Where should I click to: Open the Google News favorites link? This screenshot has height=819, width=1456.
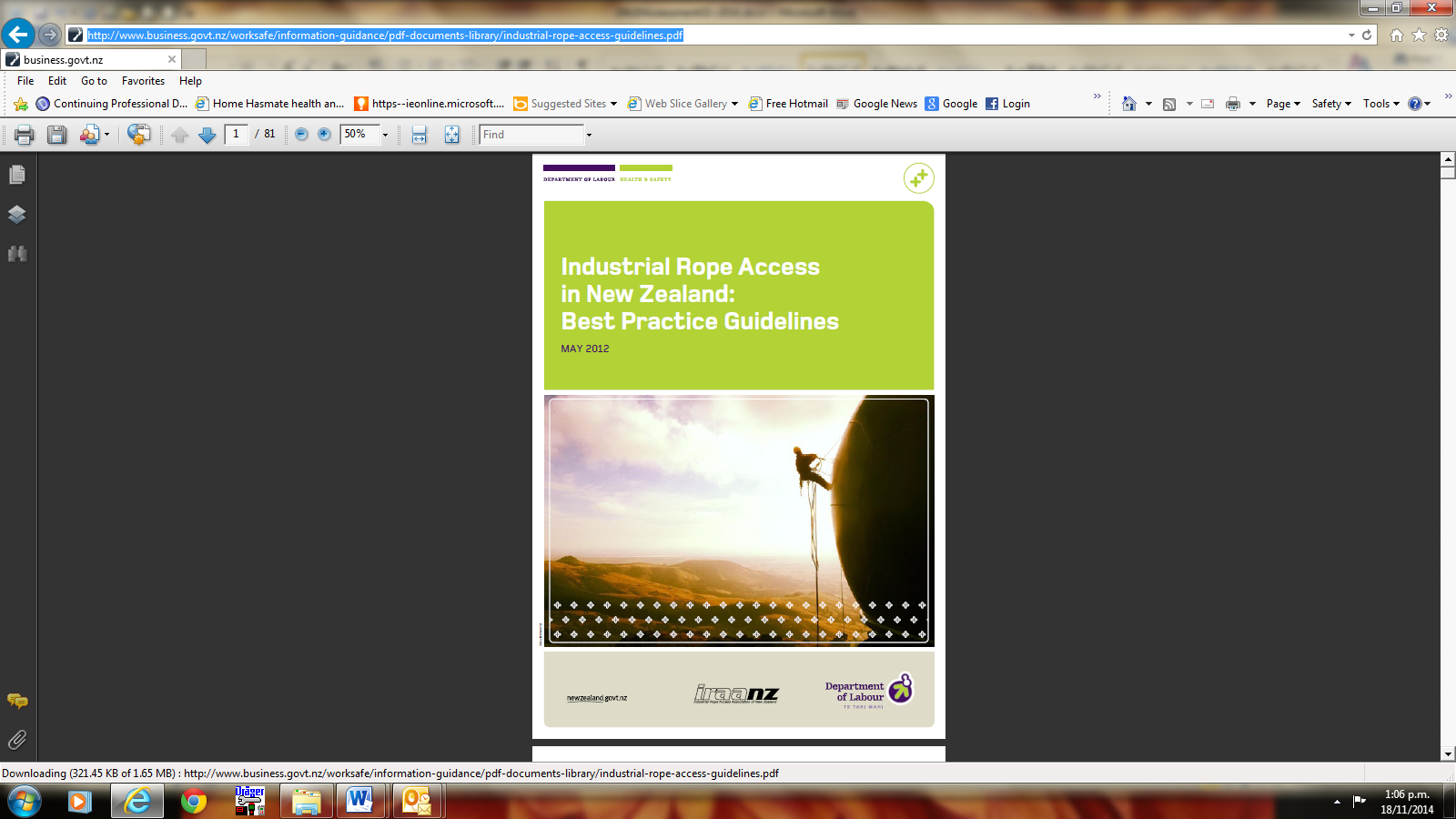point(877,104)
